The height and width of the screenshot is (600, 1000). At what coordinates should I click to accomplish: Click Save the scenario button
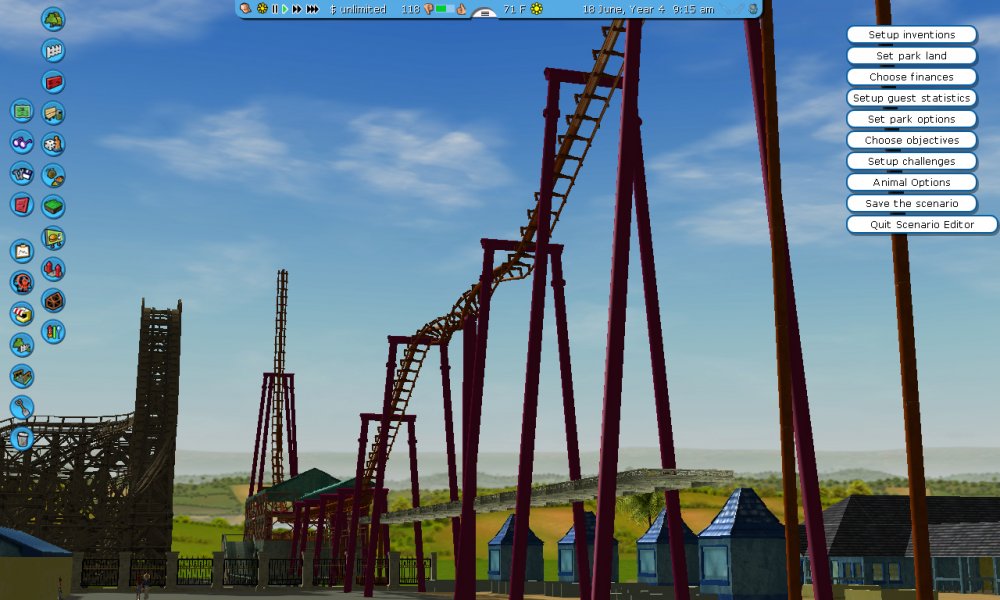(x=911, y=203)
